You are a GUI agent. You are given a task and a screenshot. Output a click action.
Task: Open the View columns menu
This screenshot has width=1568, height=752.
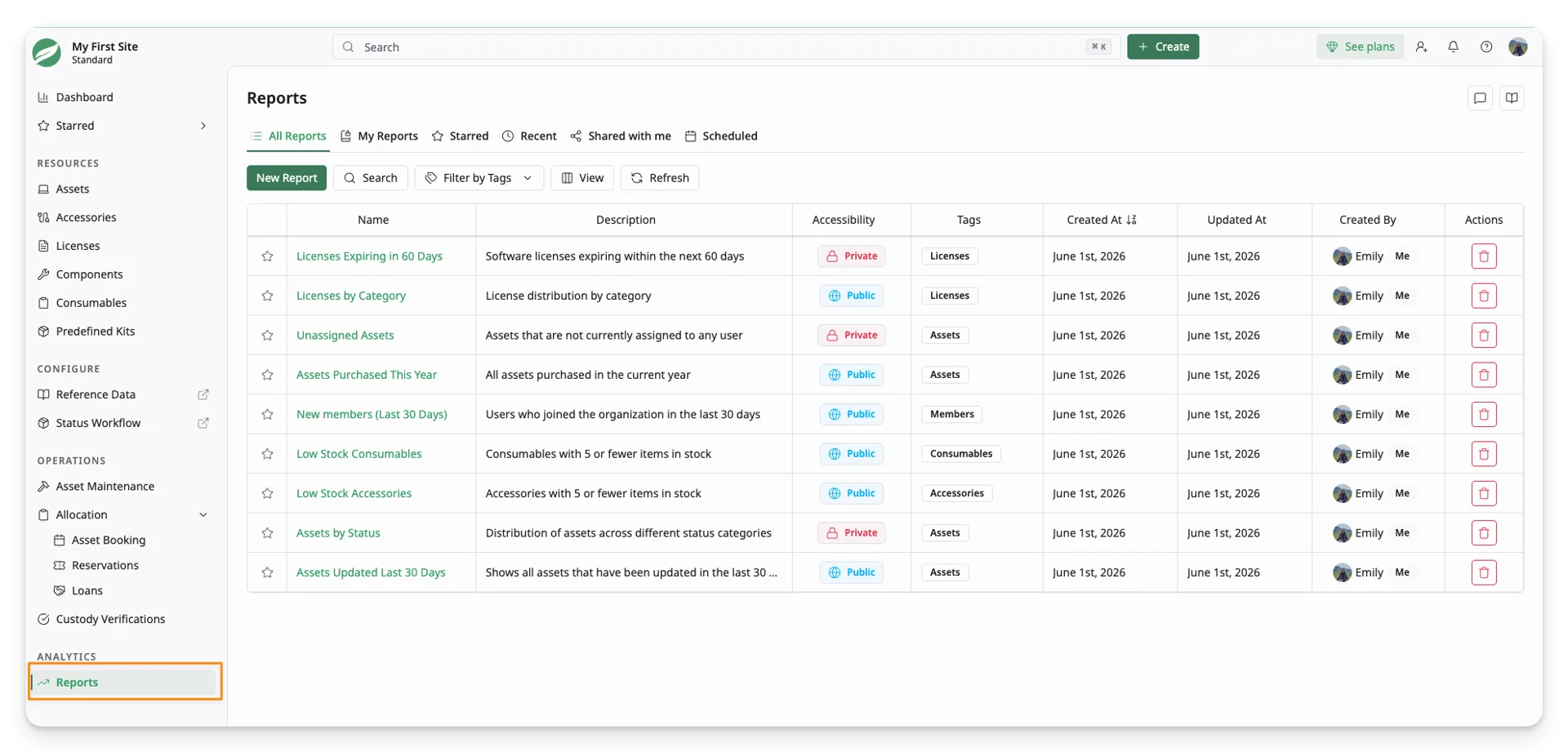[x=582, y=178]
